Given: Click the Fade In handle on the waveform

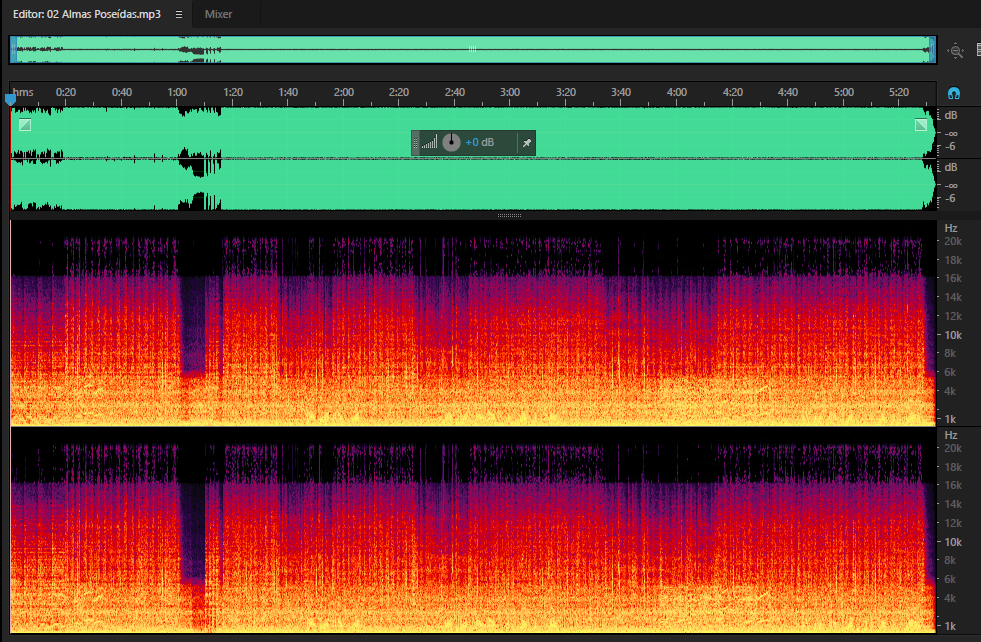Looking at the screenshot, I should 24,125.
